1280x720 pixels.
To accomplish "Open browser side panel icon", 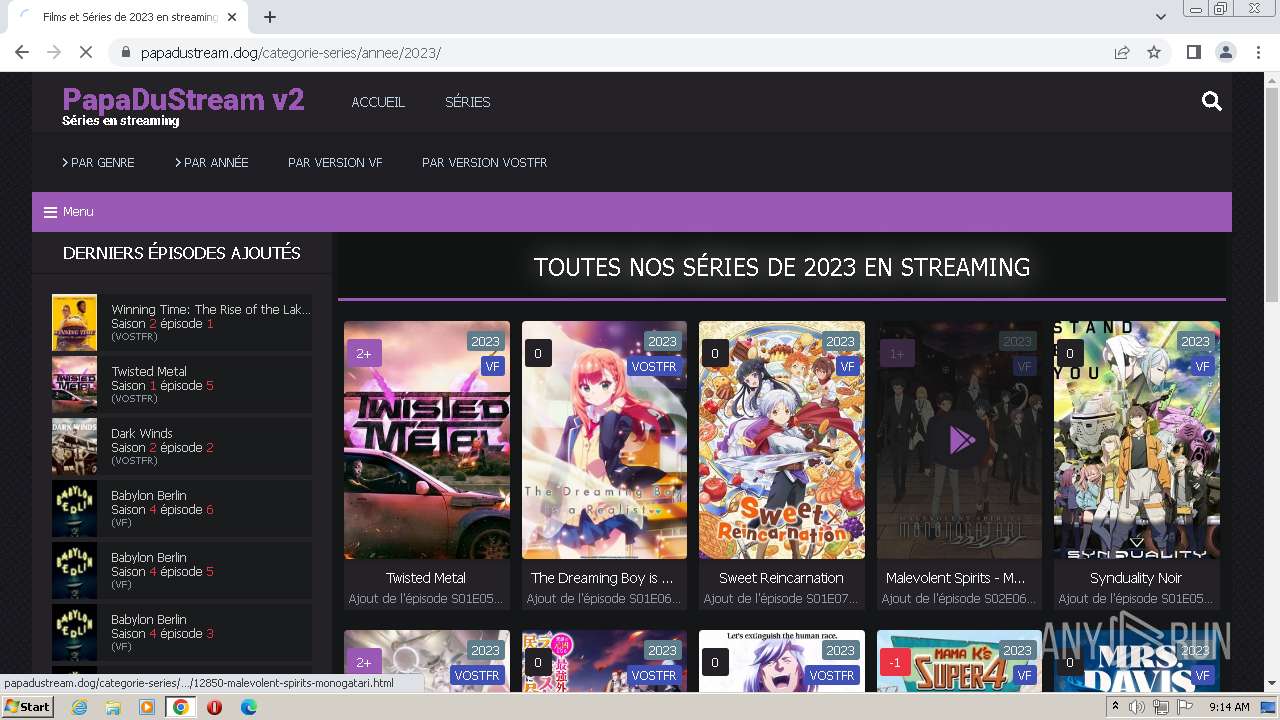I will pos(1193,52).
